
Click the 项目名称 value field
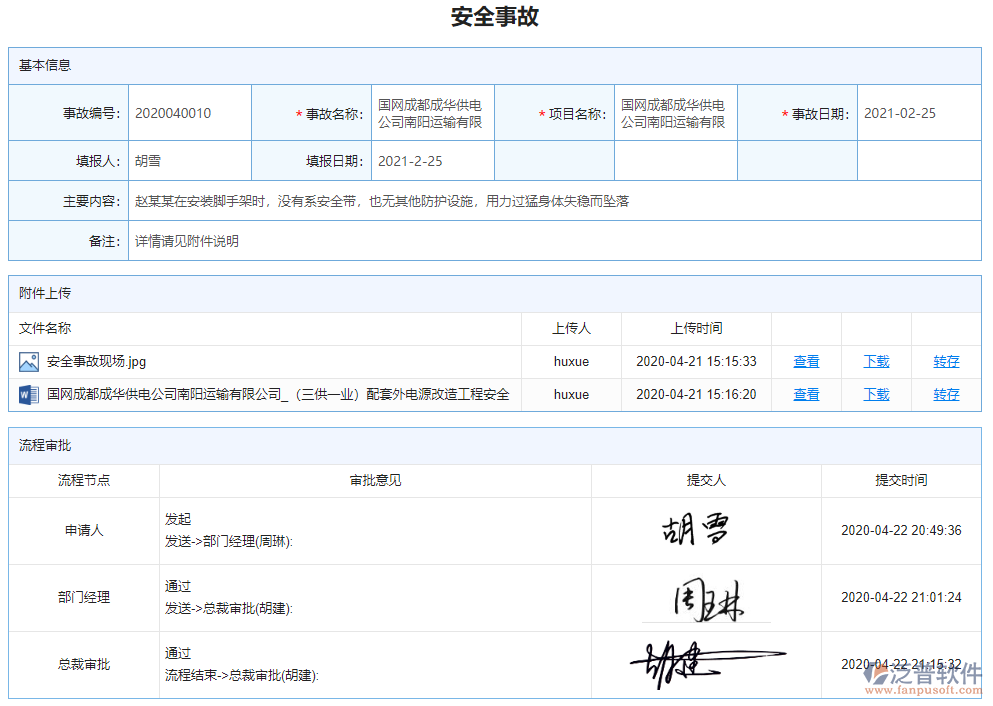(x=675, y=114)
